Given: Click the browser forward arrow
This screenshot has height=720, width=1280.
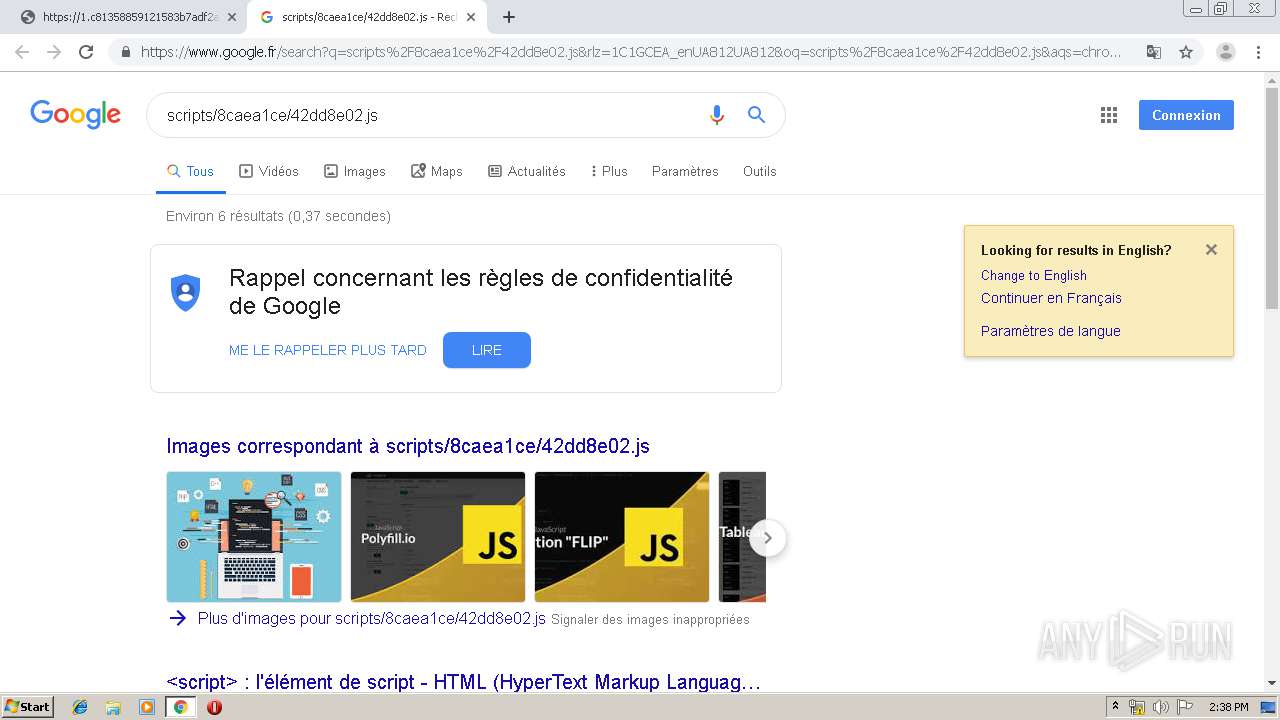Looking at the screenshot, I should click(54, 52).
